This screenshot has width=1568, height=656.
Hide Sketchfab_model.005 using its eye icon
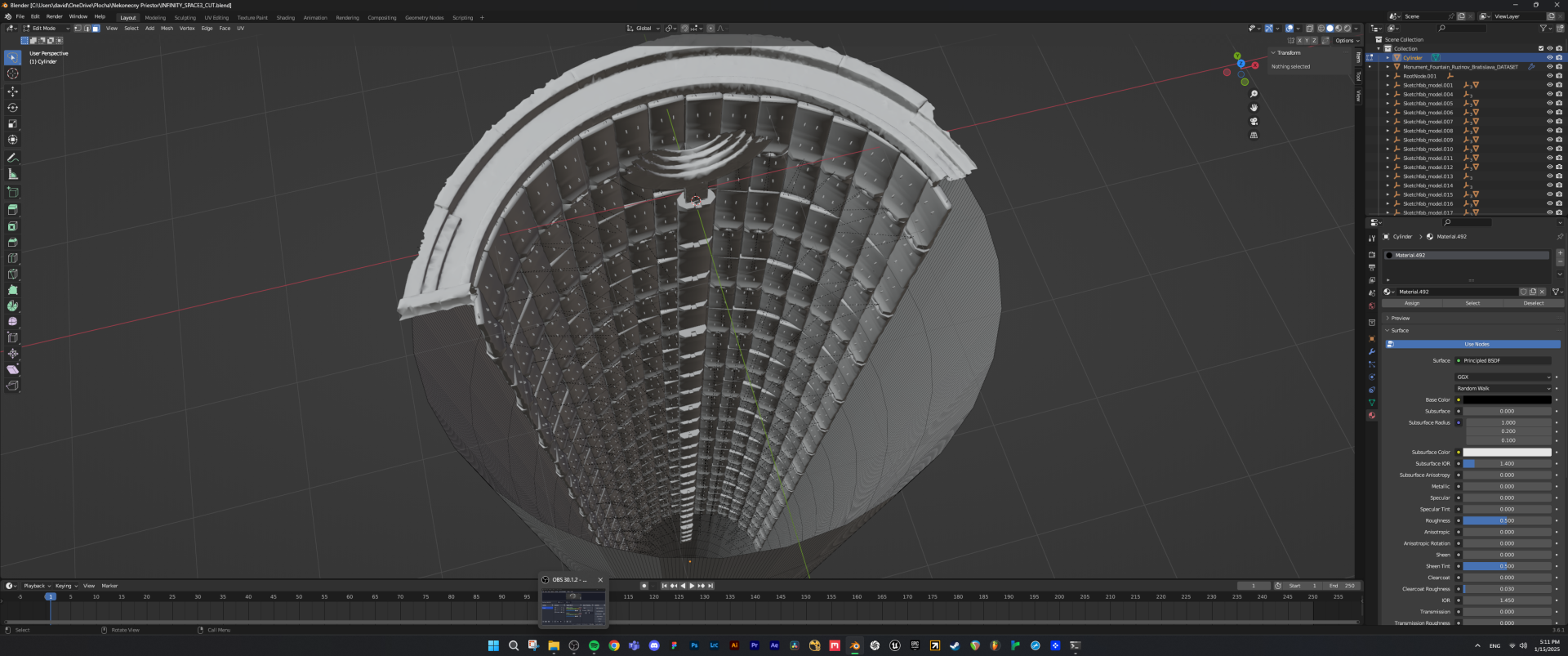point(1550,104)
